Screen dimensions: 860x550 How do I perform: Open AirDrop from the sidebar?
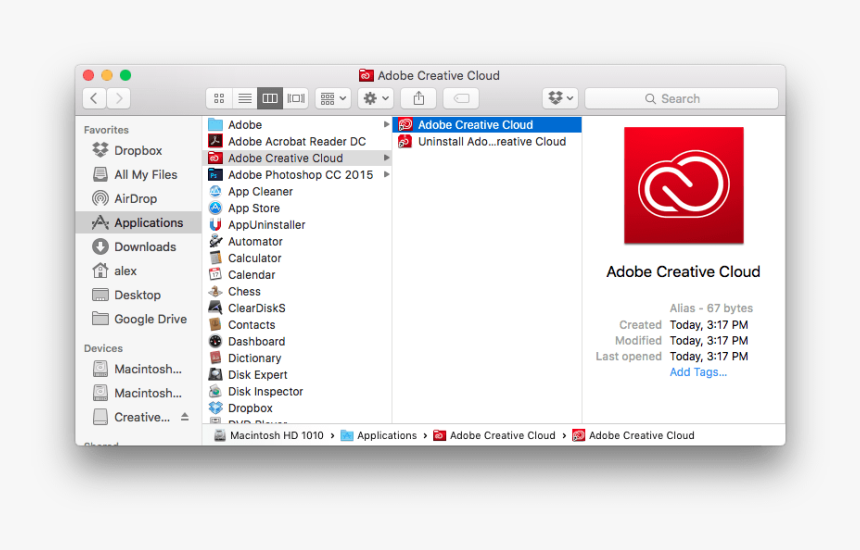(138, 199)
